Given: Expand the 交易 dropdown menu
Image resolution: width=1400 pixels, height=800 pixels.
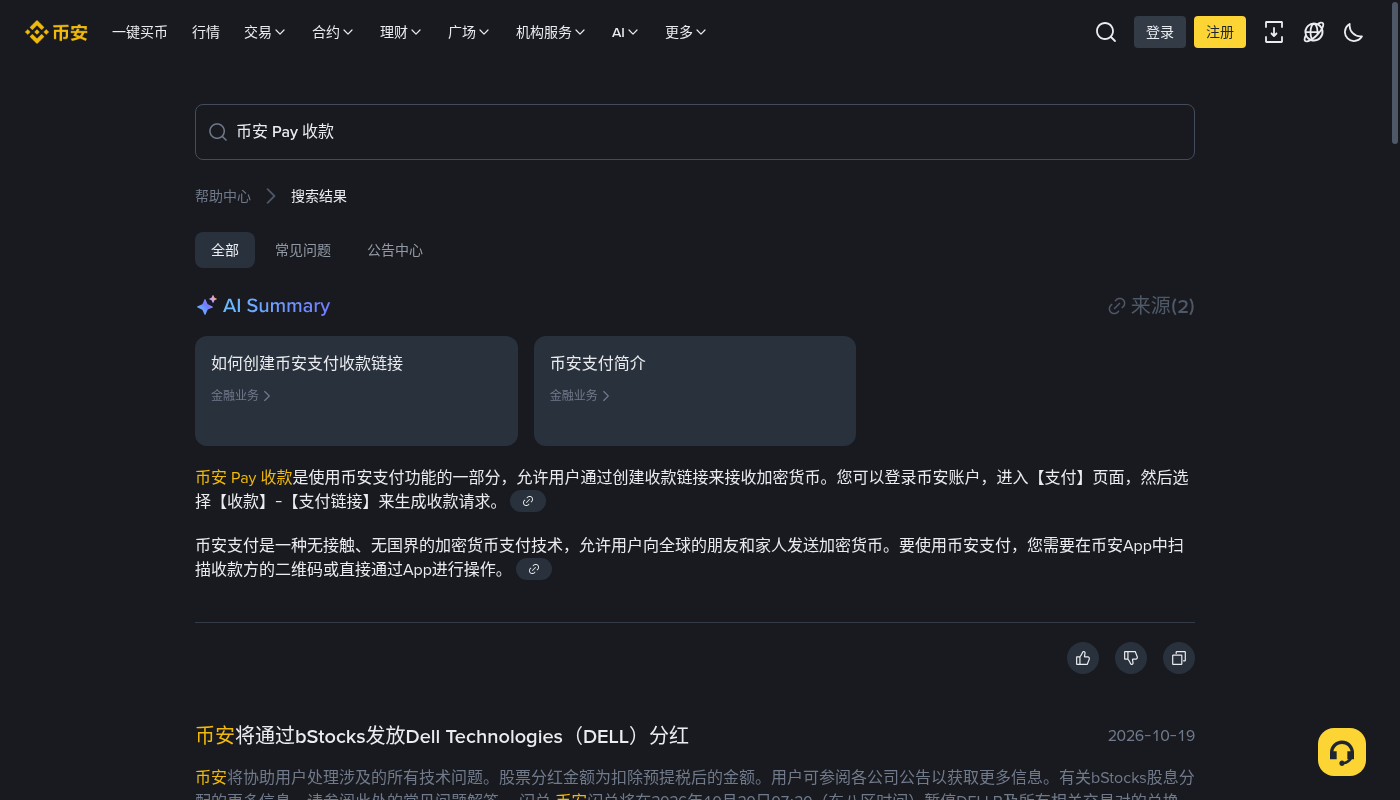Looking at the screenshot, I should (265, 32).
